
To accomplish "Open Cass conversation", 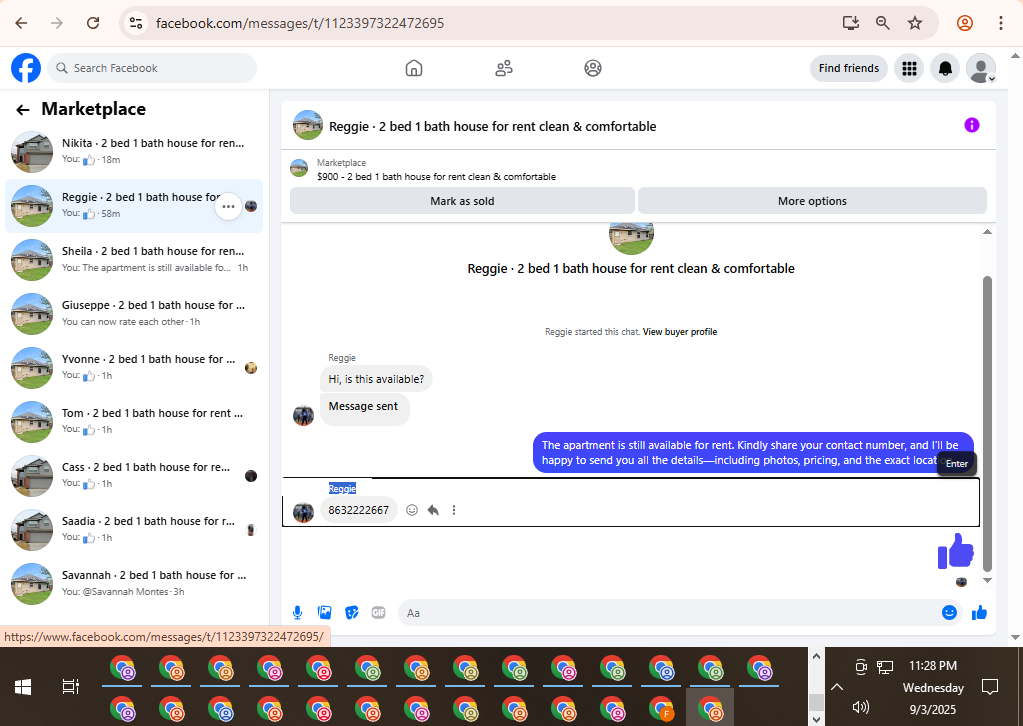I will 134,476.
